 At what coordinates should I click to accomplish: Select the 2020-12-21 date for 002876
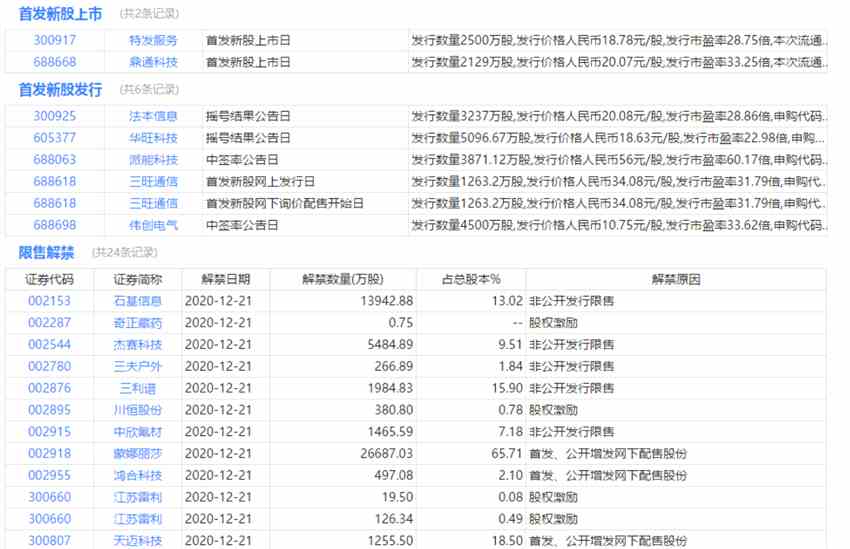coord(218,388)
